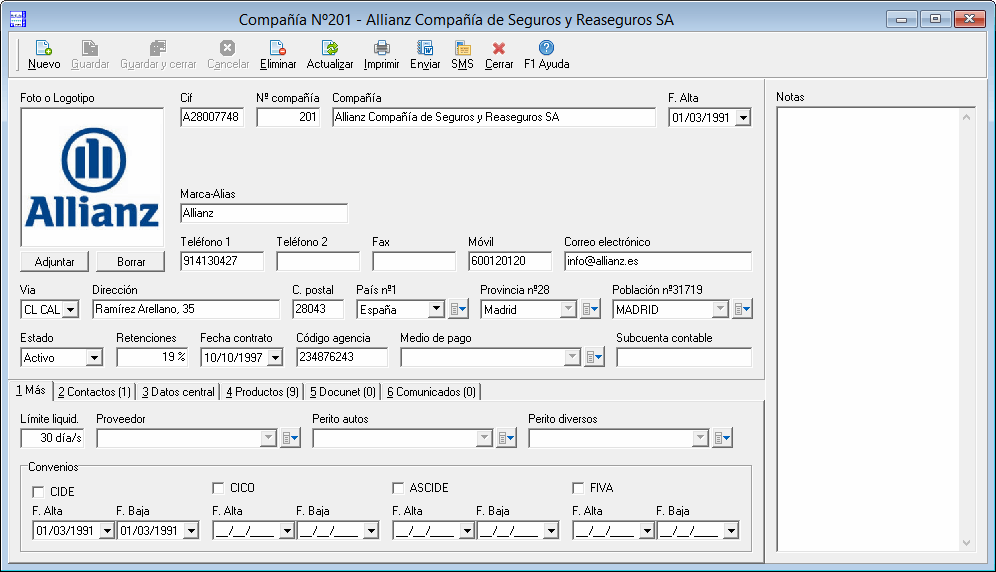996x572 pixels.
Task: Switch to the 4 Productos tab
Action: pyautogui.click(x=262, y=392)
